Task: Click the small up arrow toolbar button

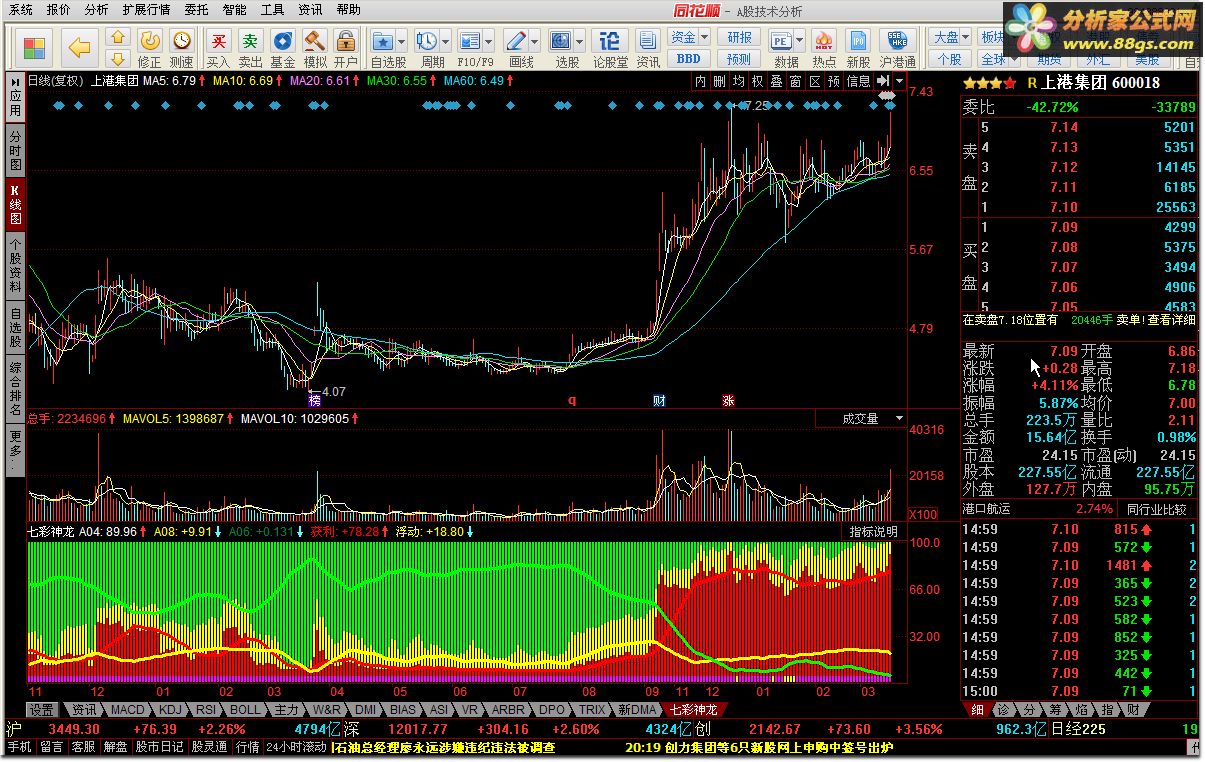Action: [118, 38]
